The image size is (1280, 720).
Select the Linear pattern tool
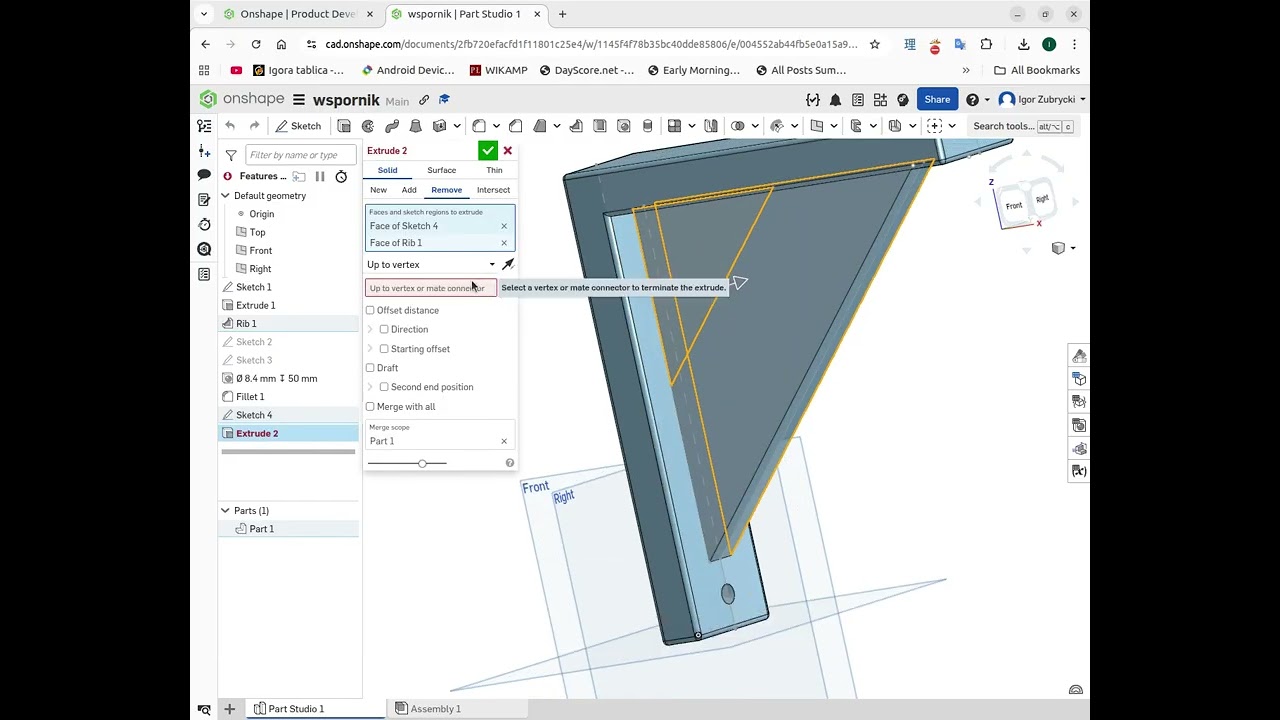pos(674,126)
